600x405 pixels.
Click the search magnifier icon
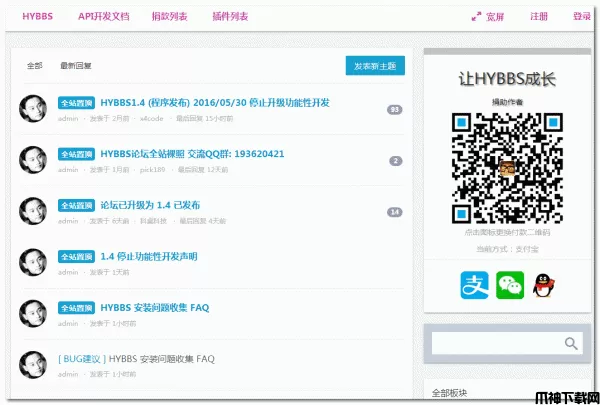[571, 343]
